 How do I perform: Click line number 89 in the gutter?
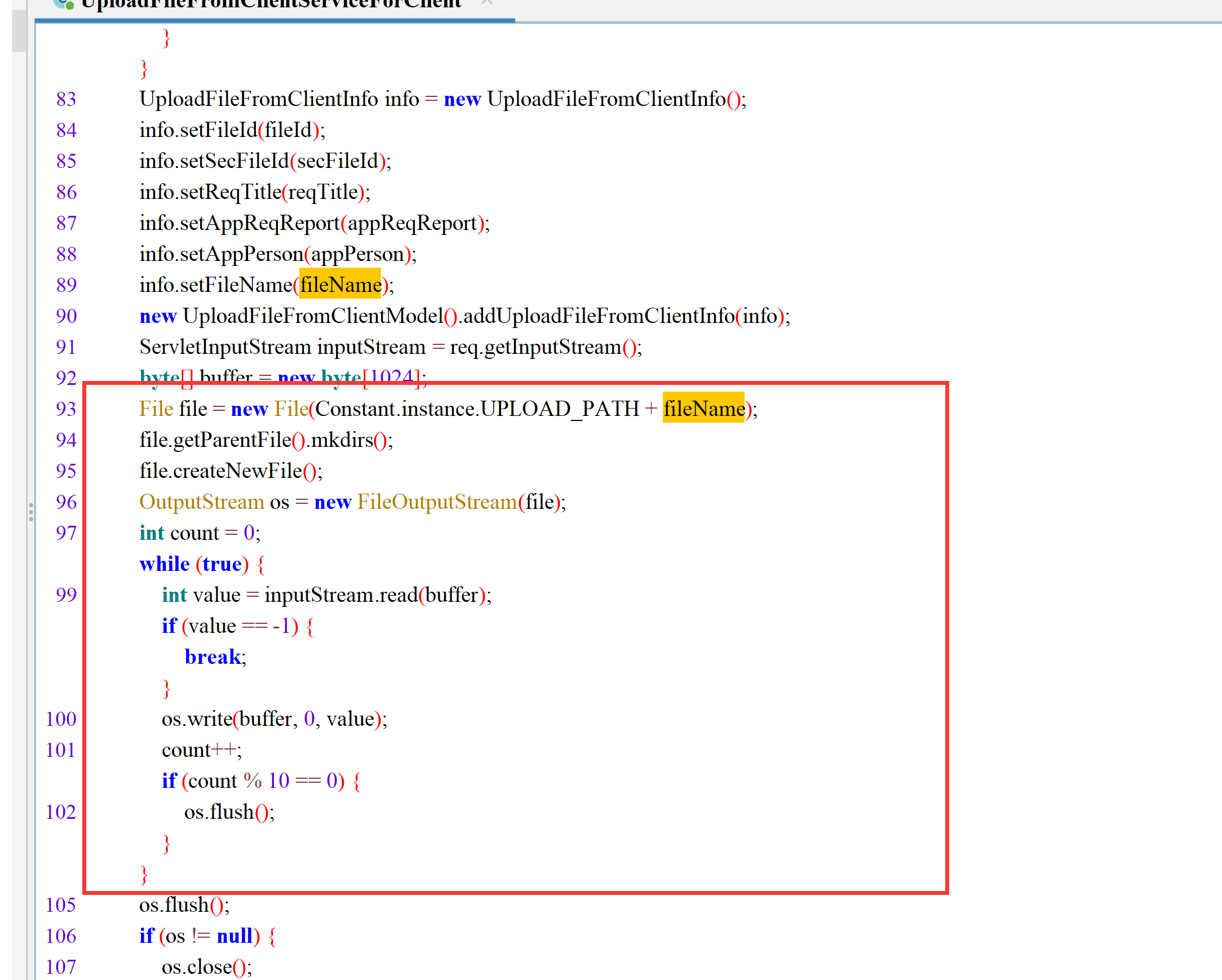click(x=67, y=285)
